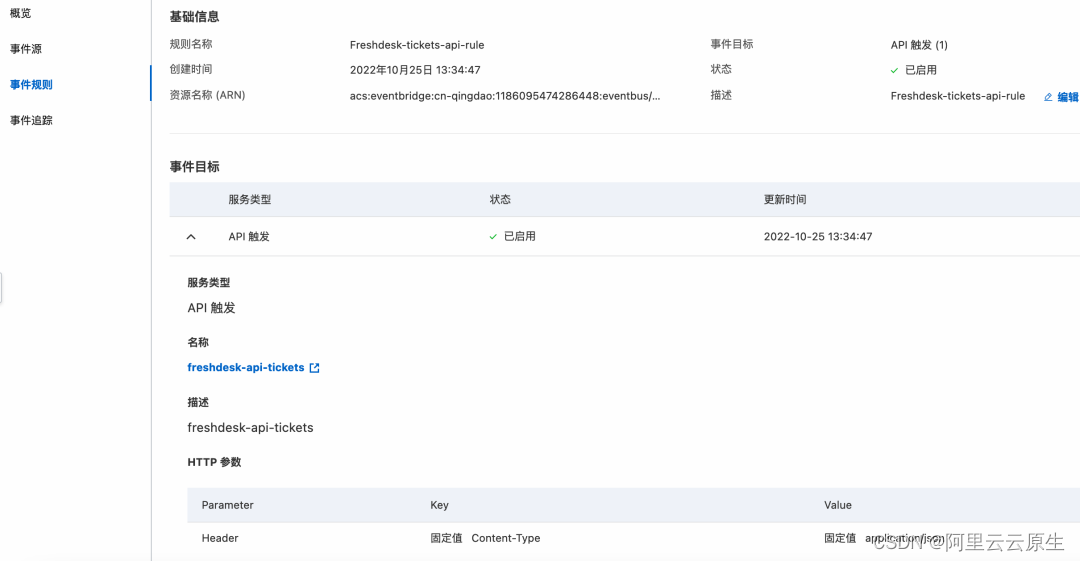
Task: Click the 编辑 link in description row
Action: (x=1068, y=97)
